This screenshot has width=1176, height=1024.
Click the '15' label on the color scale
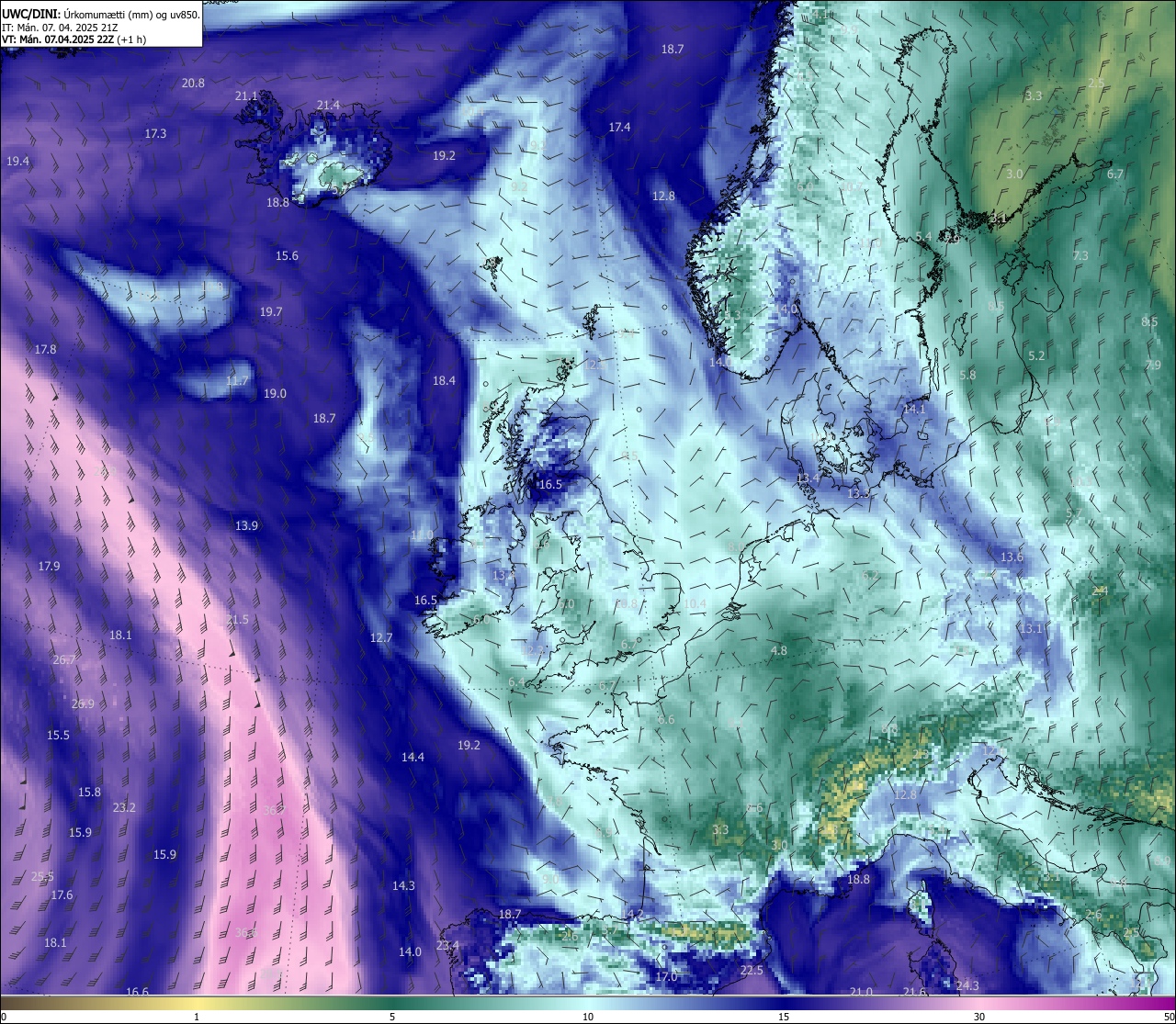point(784,1017)
